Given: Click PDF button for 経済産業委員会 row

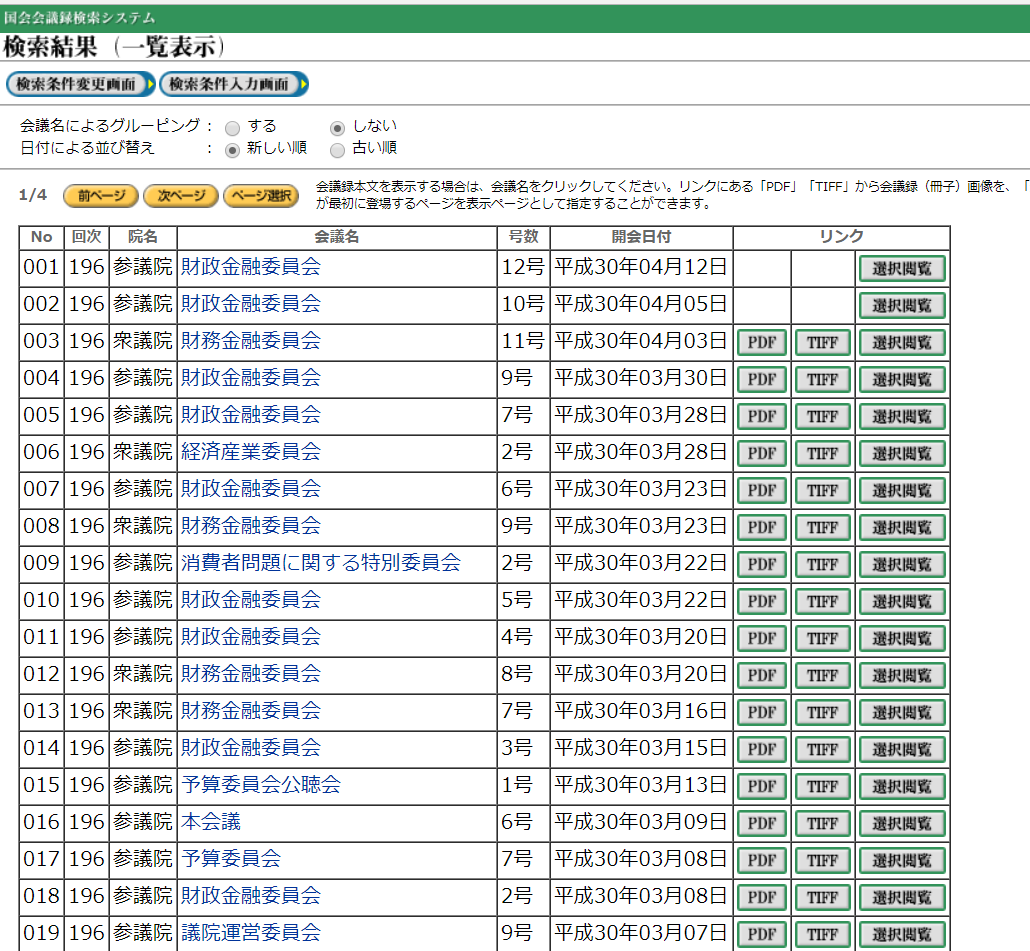Looking at the screenshot, I should tap(762, 454).
